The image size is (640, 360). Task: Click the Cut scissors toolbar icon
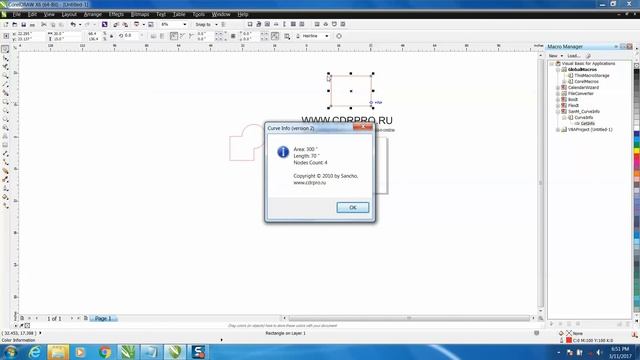coord(44,24)
